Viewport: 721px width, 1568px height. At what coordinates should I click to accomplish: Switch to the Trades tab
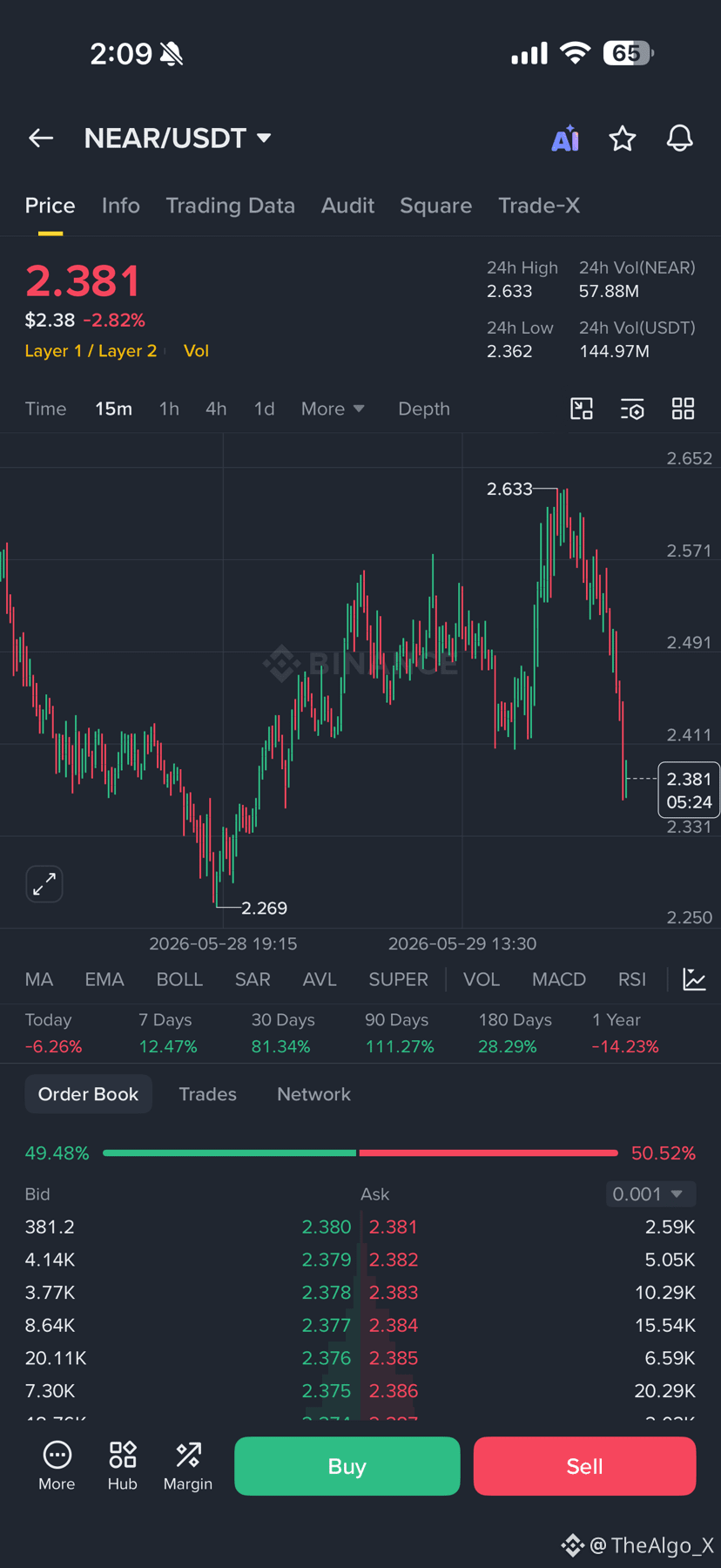coord(207,1094)
